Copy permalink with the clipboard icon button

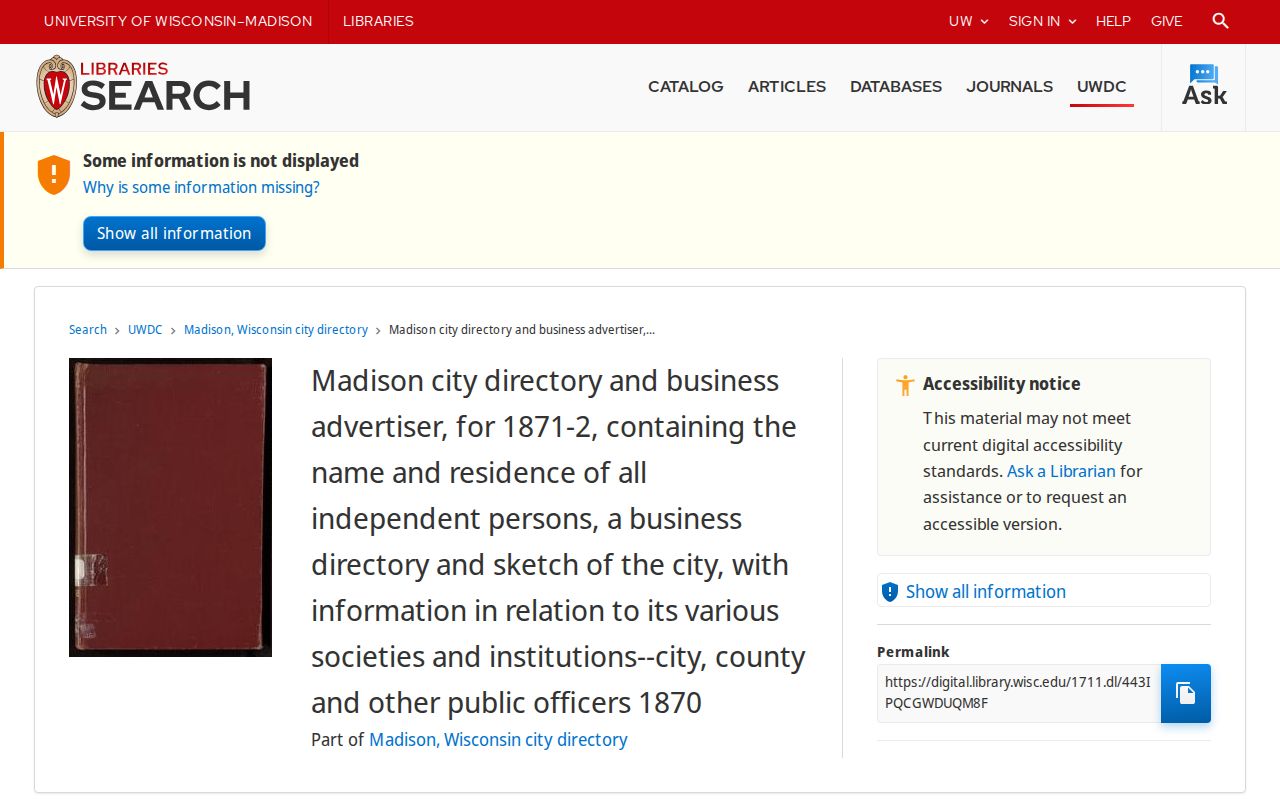coord(1185,693)
